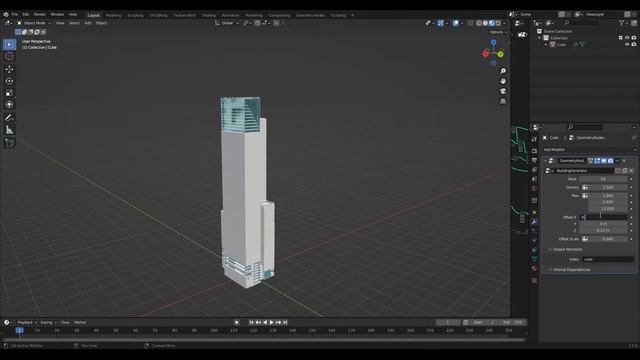The width and height of the screenshot is (640, 360).
Task: Select the Move tool
Action: tap(9, 69)
